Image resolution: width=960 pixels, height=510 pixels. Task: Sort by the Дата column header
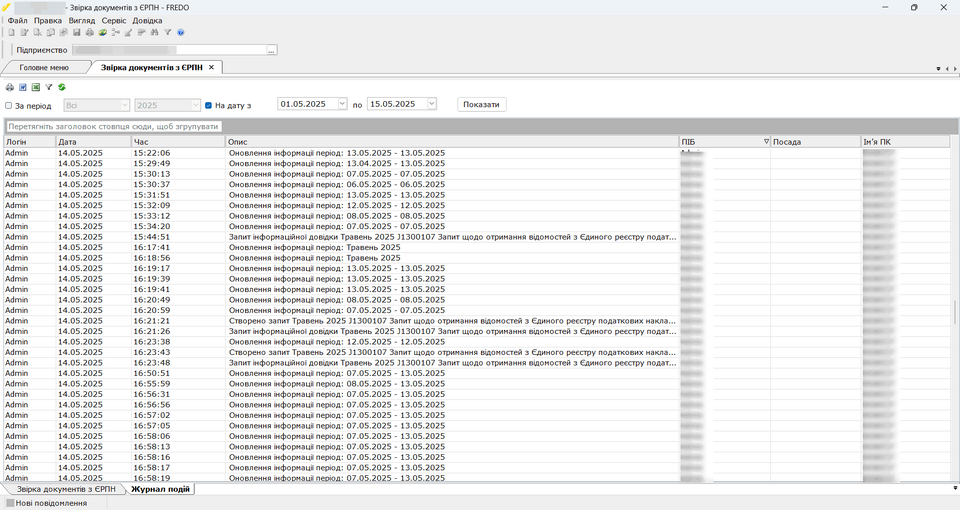pyautogui.click(x=94, y=141)
